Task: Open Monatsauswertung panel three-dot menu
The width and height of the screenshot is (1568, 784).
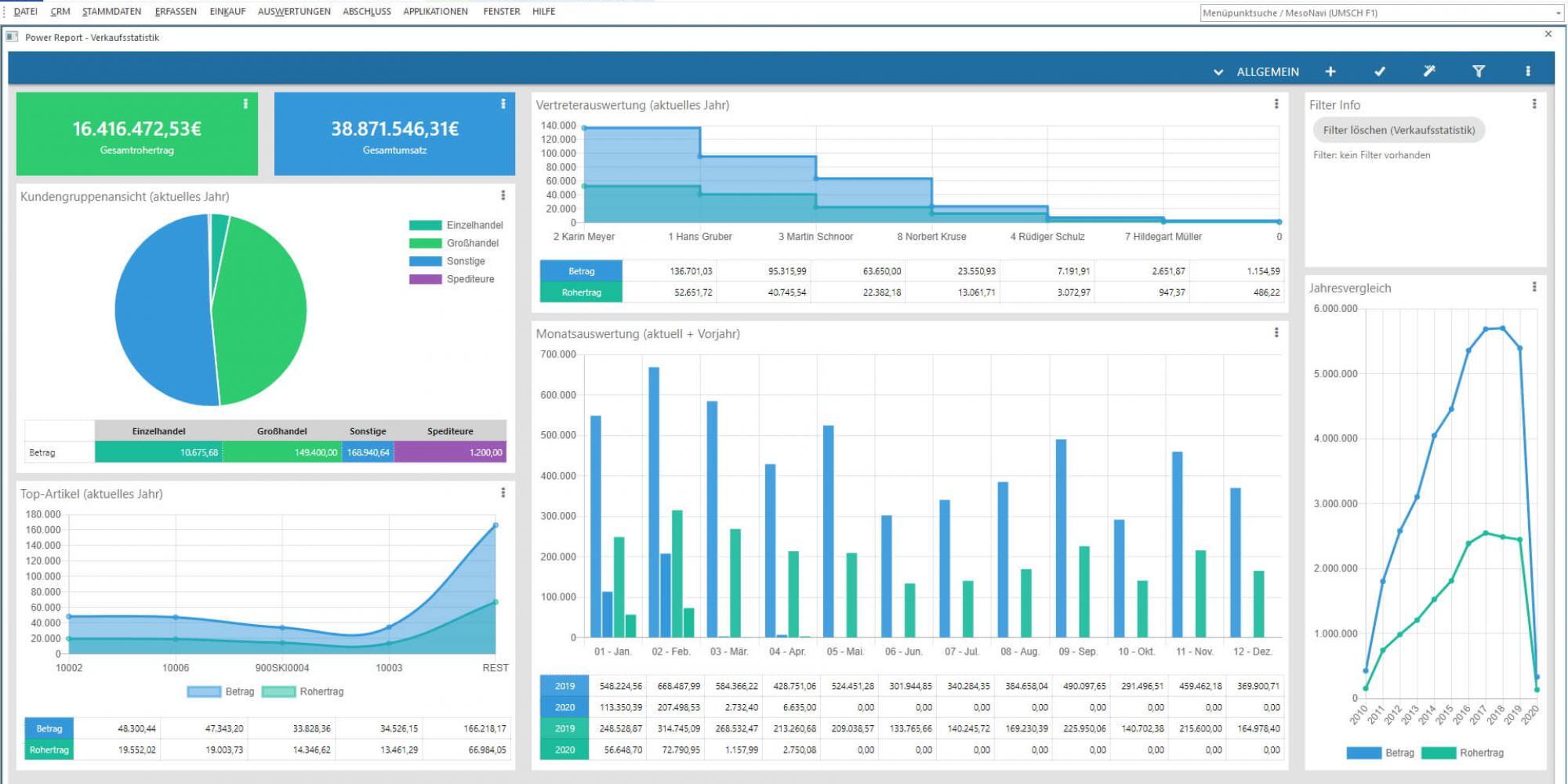Action: [x=1276, y=332]
